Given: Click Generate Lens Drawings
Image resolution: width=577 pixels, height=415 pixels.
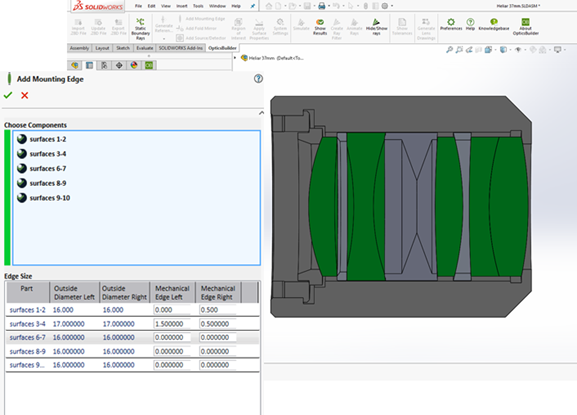Looking at the screenshot, I should pos(426,29).
